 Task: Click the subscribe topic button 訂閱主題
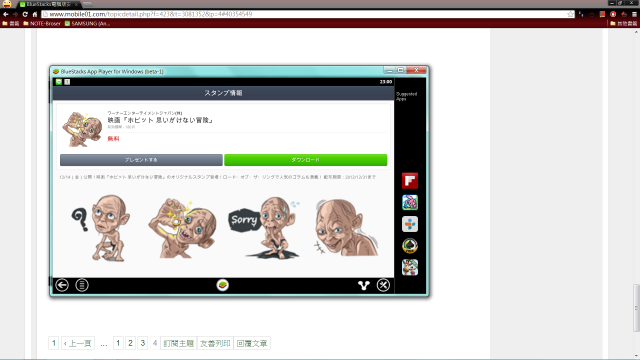[x=178, y=343]
